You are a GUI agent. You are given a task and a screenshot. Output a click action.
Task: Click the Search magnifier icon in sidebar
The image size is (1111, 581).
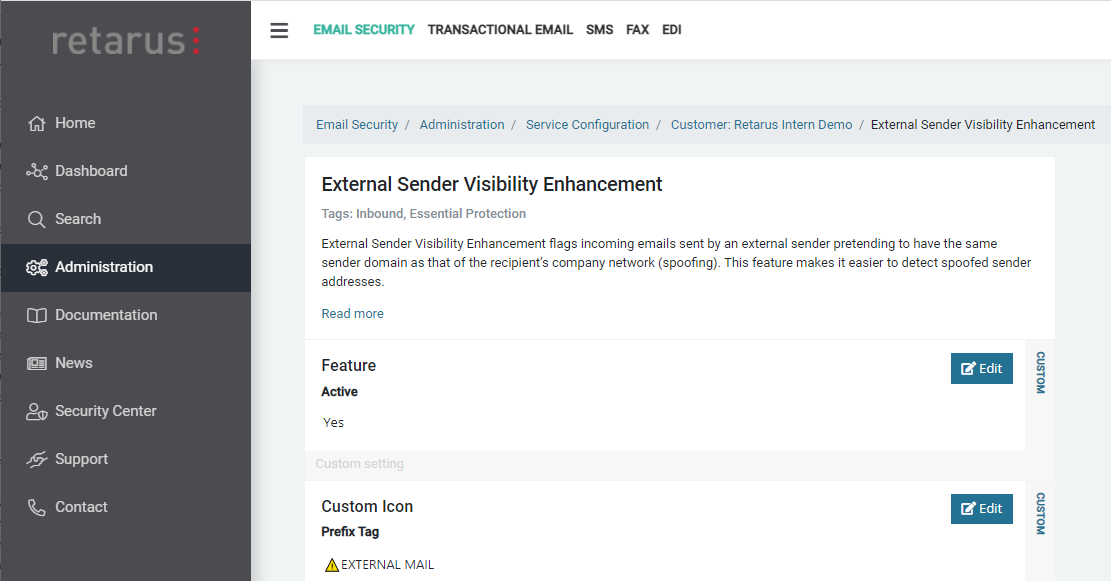coord(37,220)
